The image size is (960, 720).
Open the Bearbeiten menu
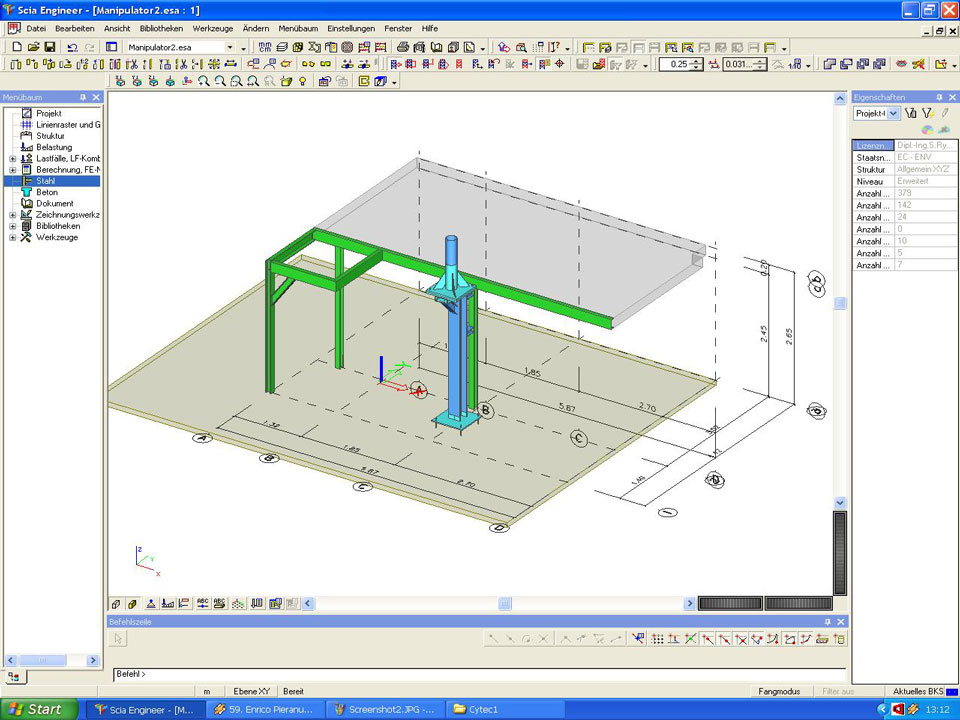pyautogui.click(x=74, y=28)
